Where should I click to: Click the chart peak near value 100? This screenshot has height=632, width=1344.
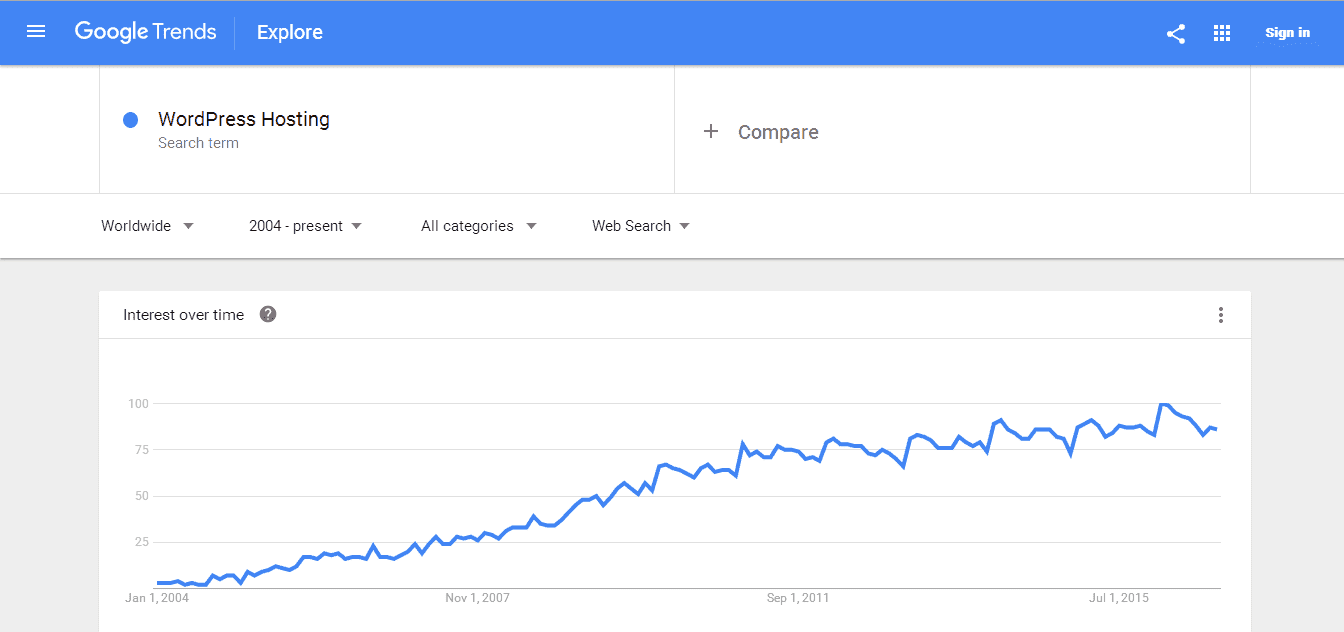(x=1163, y=404)
